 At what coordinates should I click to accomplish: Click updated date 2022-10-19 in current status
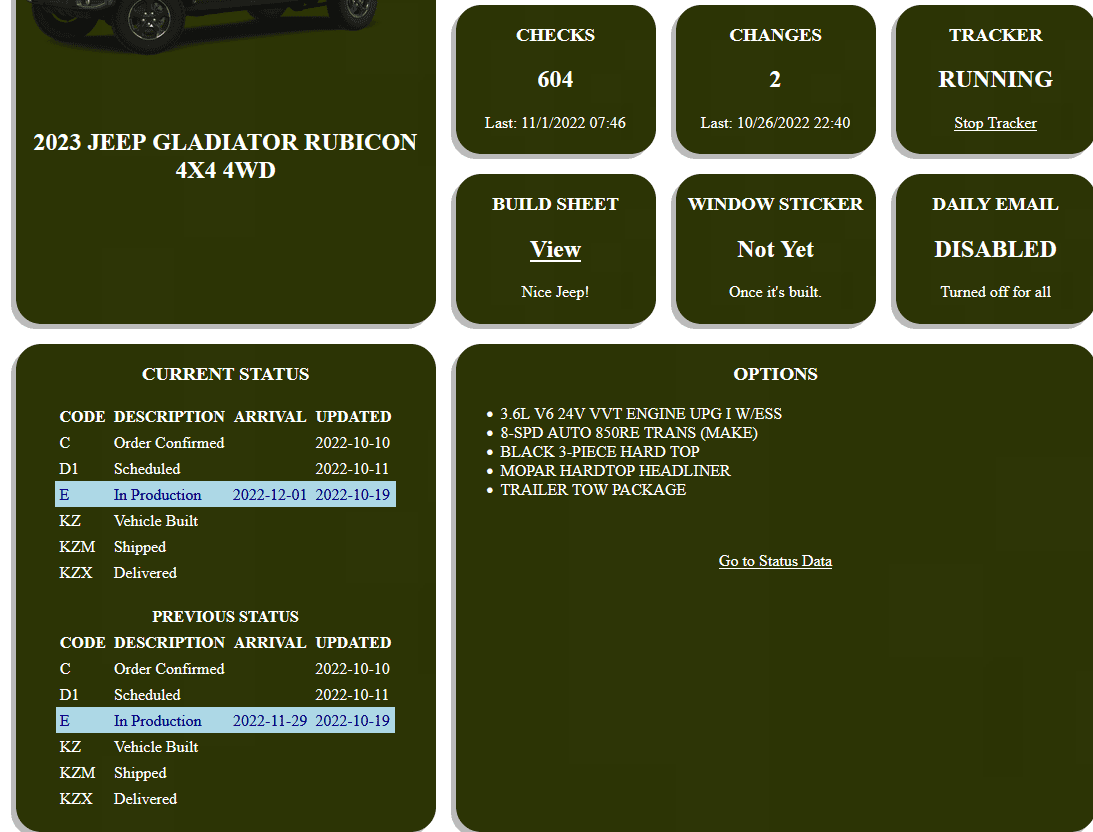pyautogui.click(x=352, y=495)
